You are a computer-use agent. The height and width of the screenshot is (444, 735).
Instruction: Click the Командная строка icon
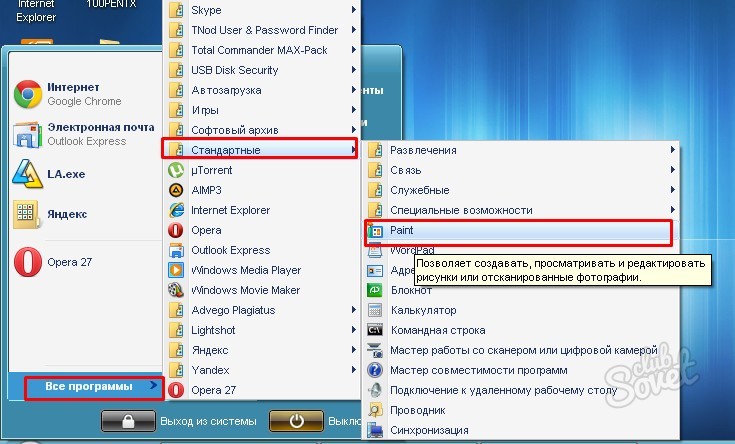point(376,330)
